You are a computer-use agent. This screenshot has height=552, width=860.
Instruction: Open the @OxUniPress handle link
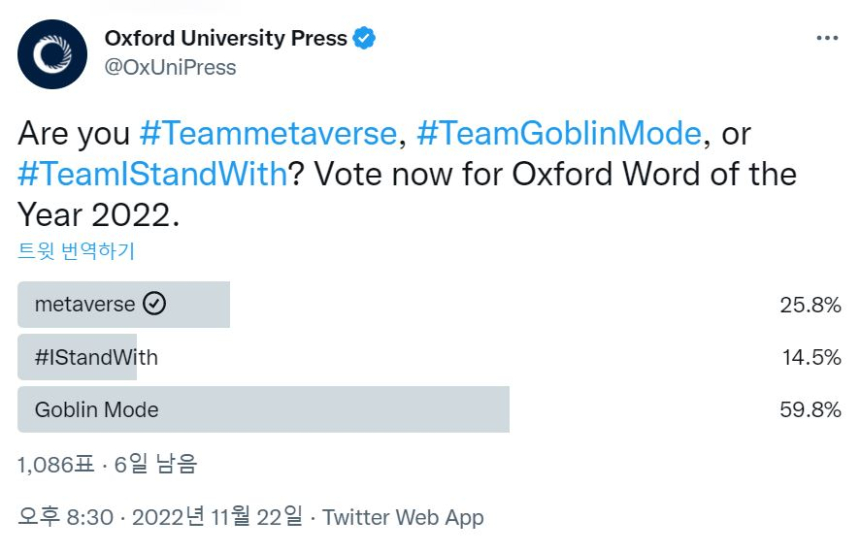pyautogui.click(x=170, y=68)
